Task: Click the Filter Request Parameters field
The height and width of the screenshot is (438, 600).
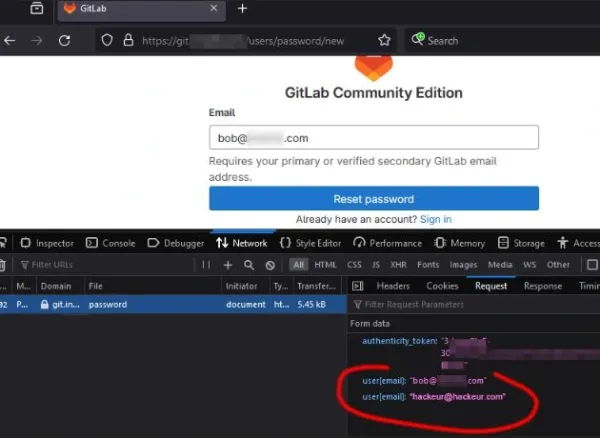Action: point(474,304)
